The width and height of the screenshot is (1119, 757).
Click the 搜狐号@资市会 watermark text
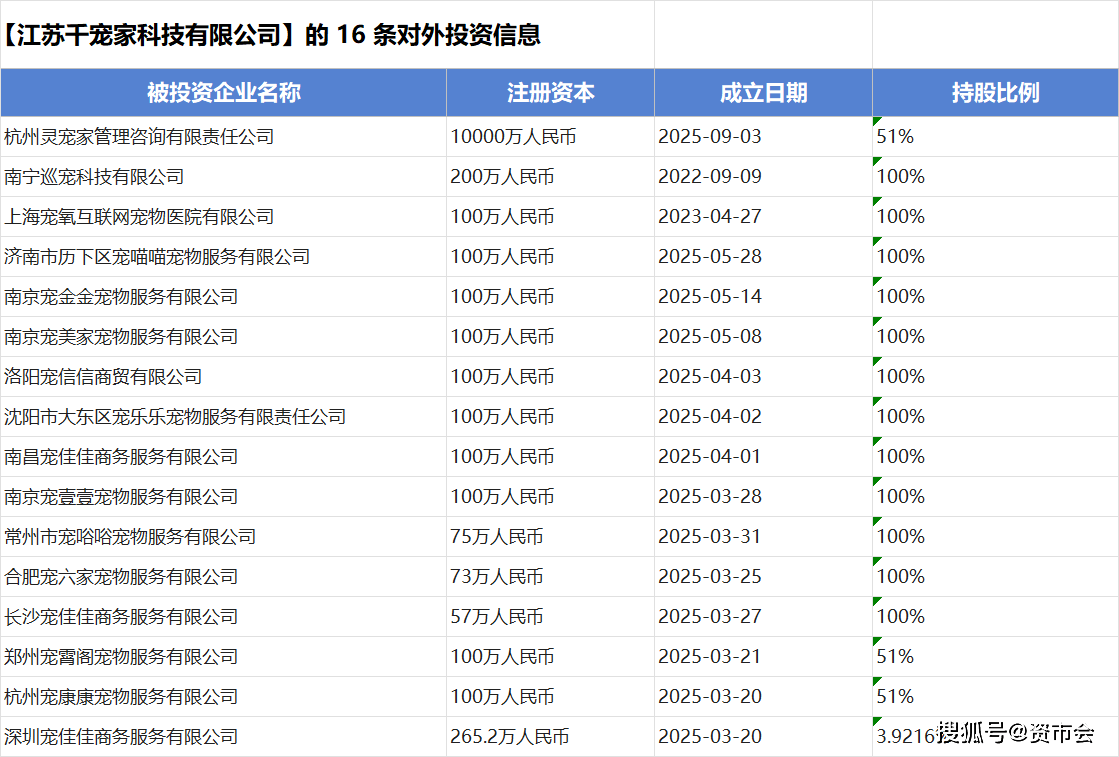coord(1016,734)
